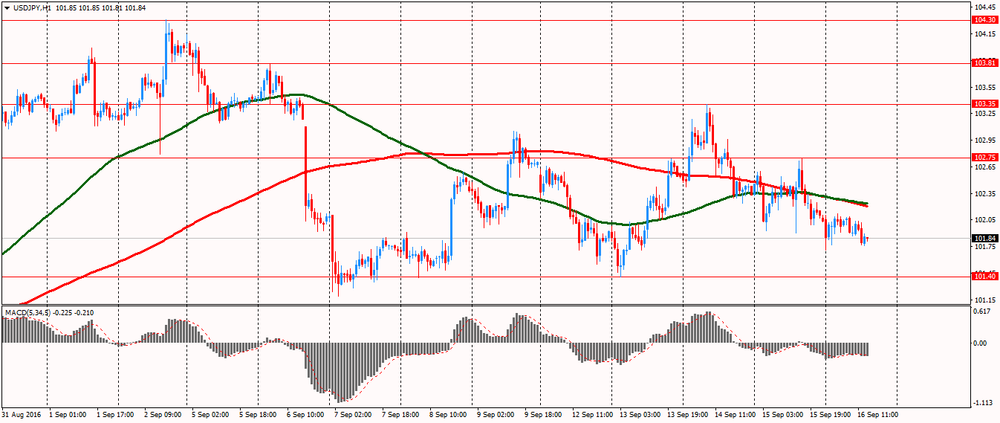Click the 6 Sep 10:00 time label
The width and height of the screenshot is (1000, 423).
click(x=305, y=414)
